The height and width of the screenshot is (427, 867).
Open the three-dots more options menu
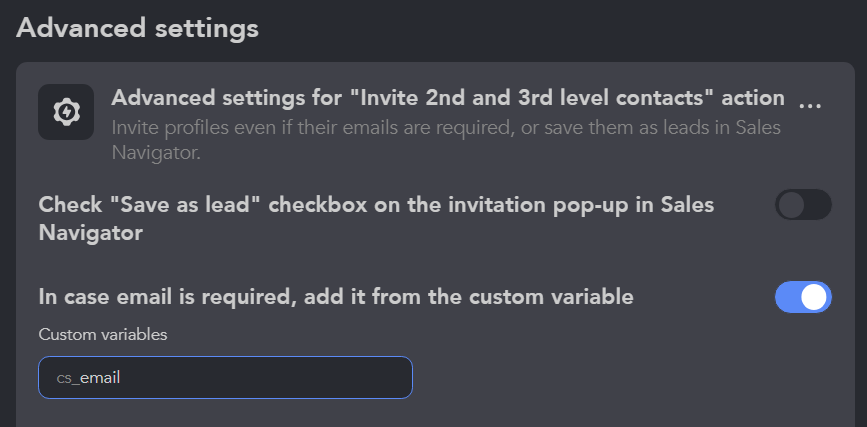coord(810,105)
